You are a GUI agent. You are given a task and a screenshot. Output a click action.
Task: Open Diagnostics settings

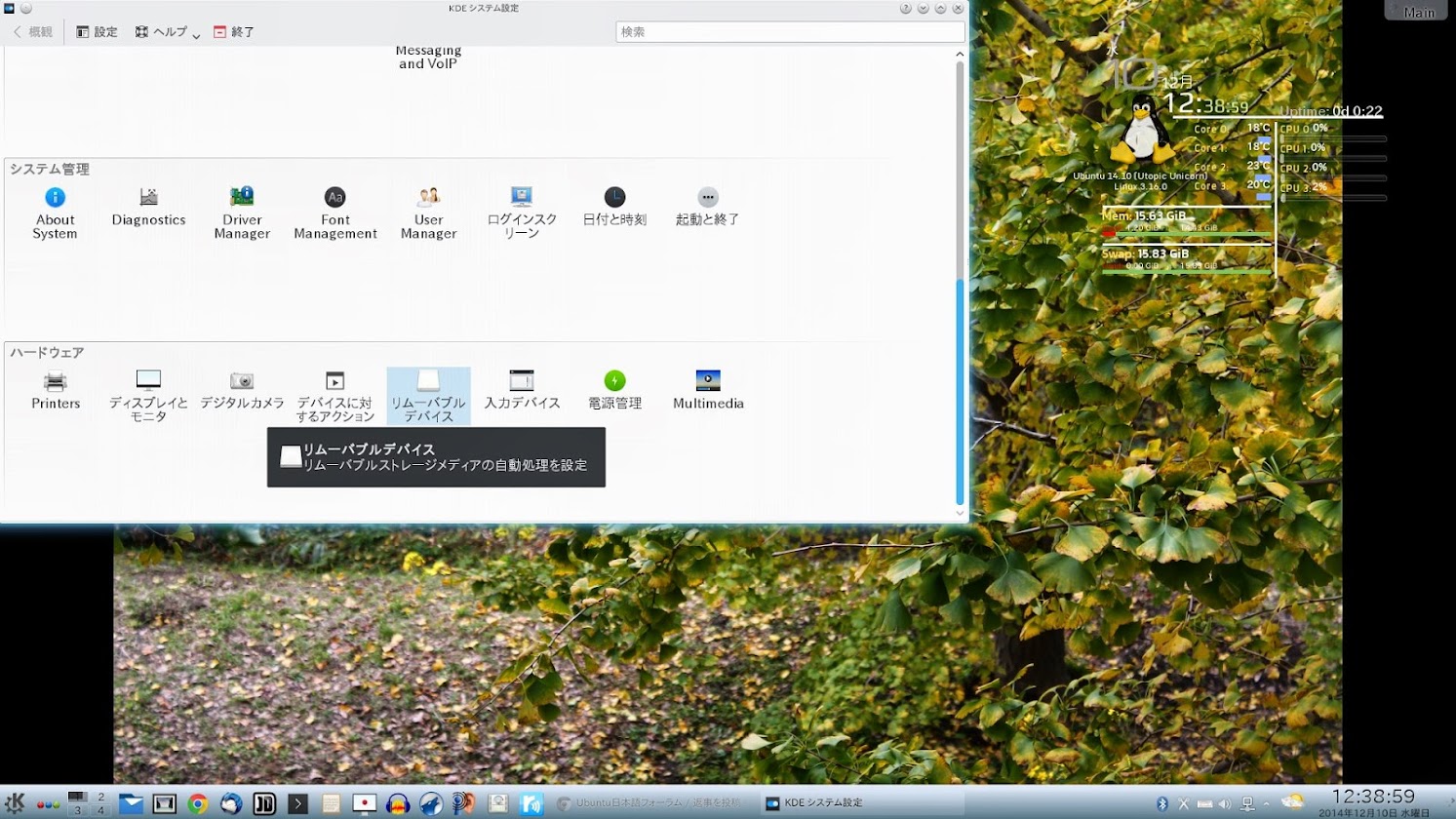point(148,208)
